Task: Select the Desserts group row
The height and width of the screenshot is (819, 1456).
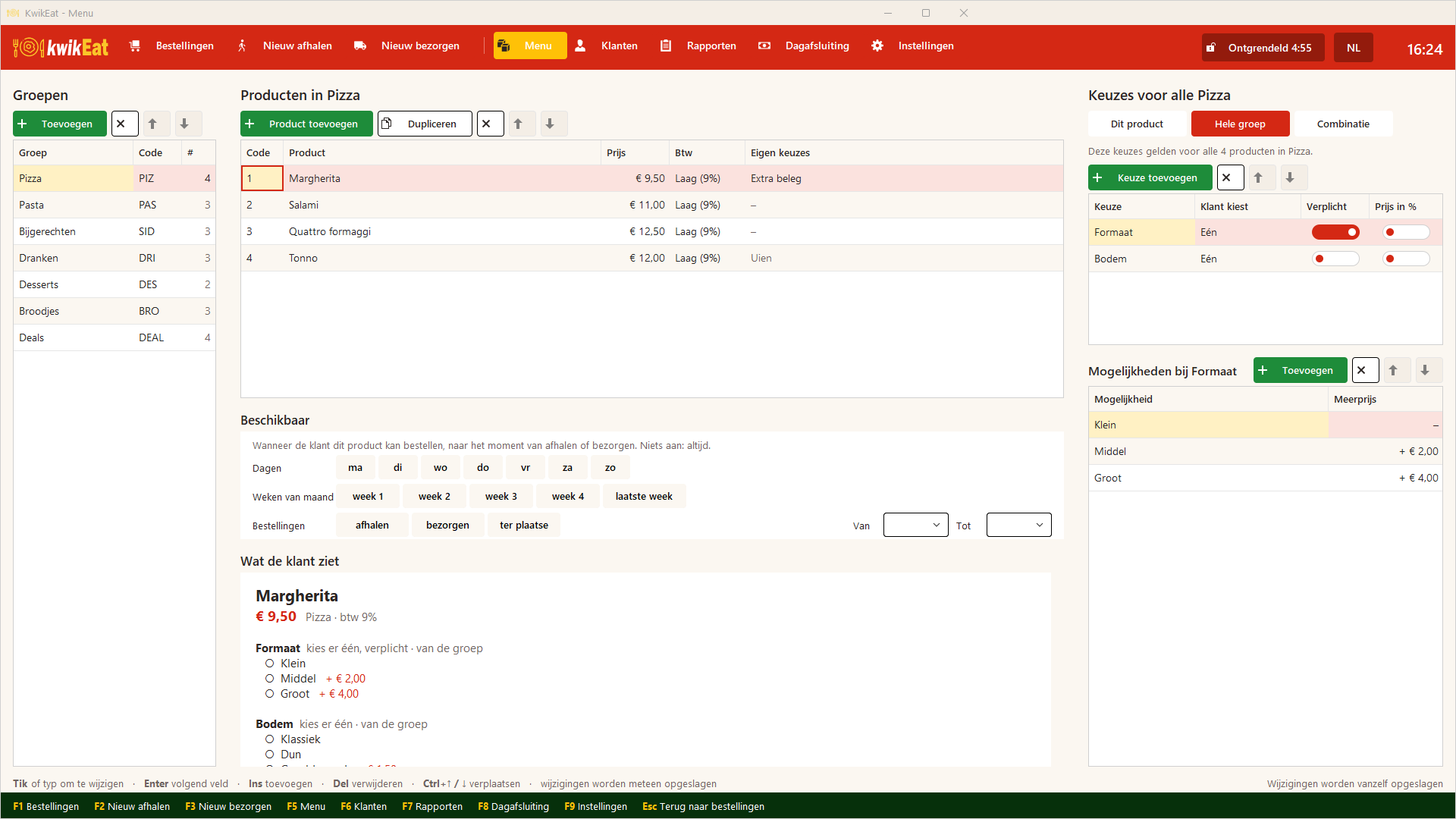Action: 115,284
